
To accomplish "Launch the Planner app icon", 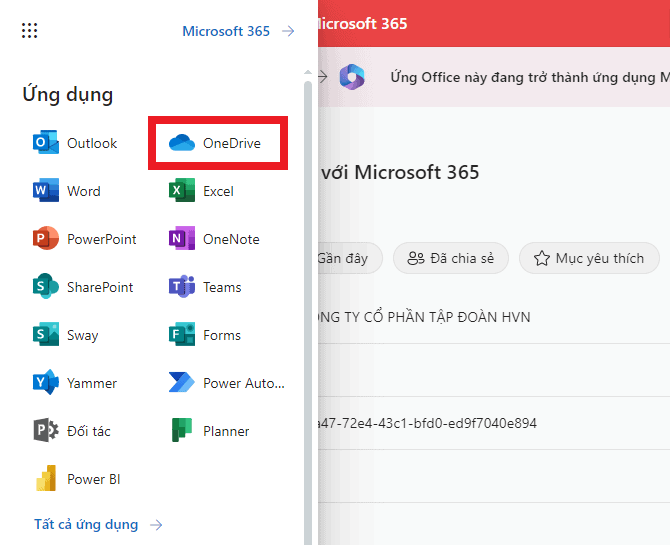I will pos(182,430).
